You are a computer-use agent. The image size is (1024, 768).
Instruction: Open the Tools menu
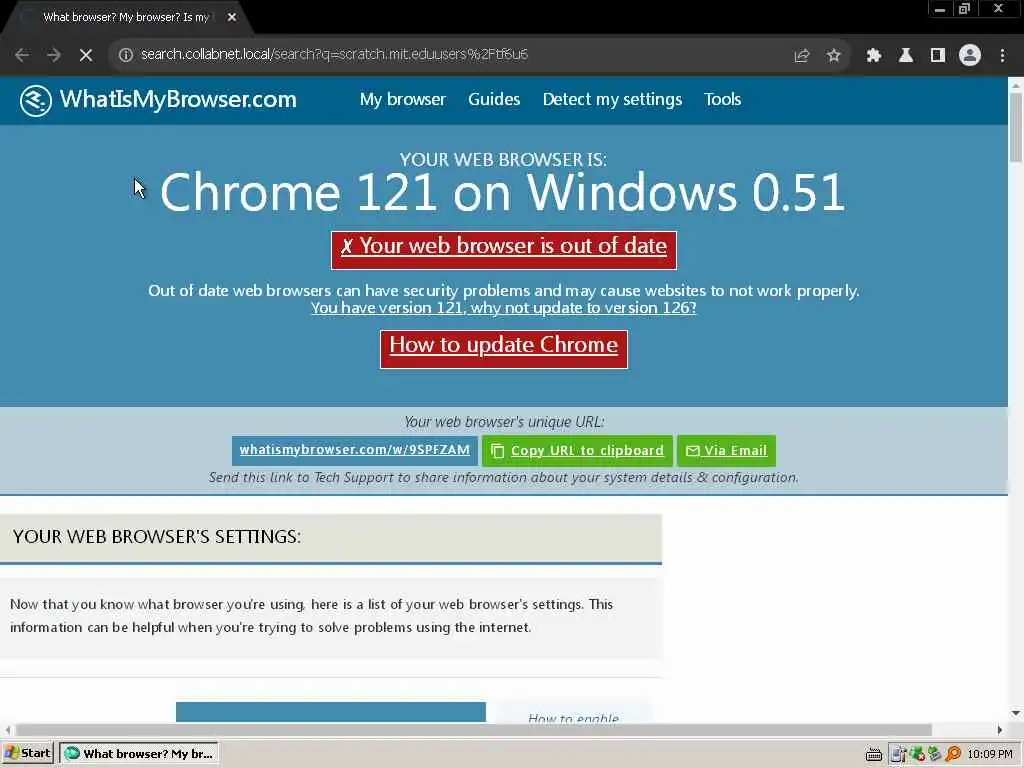(x=722, y=99)
